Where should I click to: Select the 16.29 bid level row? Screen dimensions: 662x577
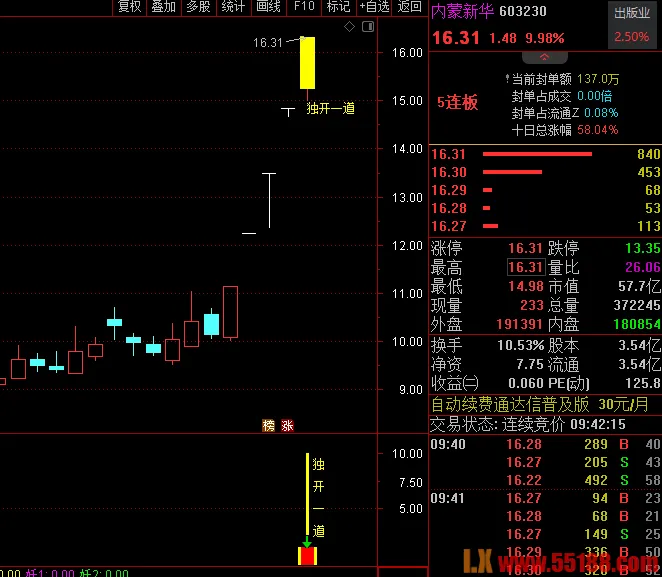point(545,190)
